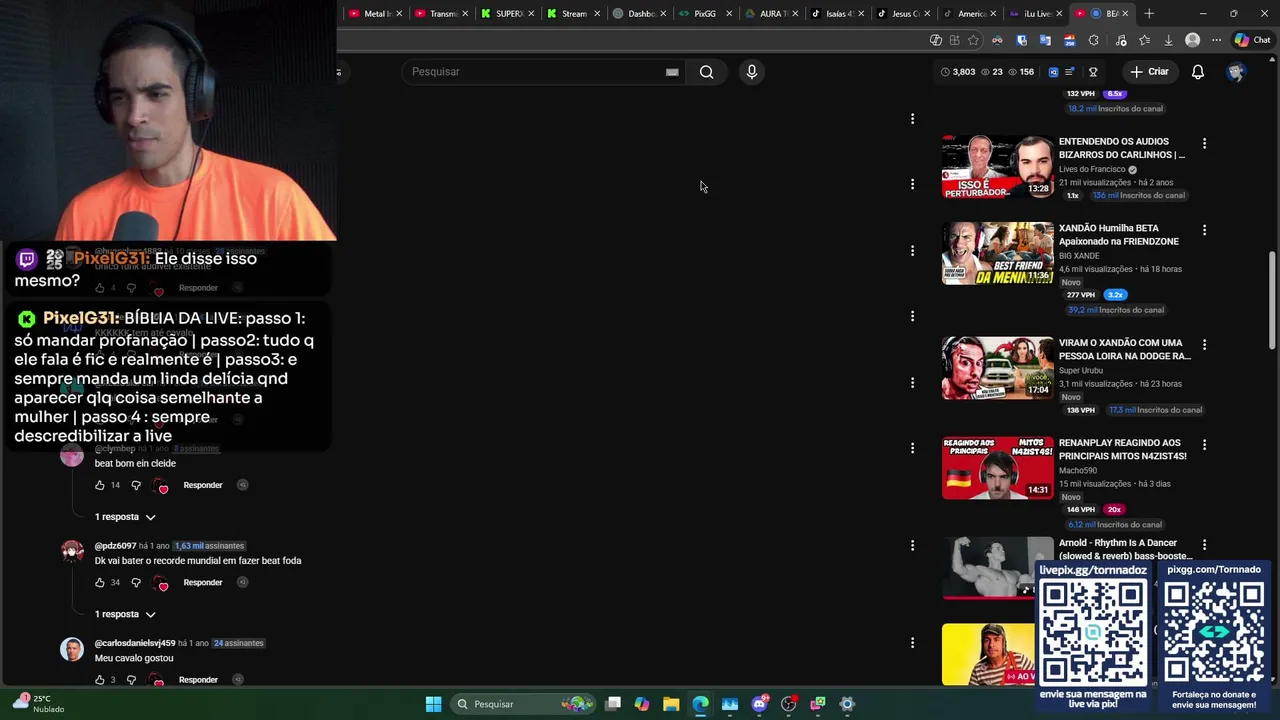Open the browser extensions puzzle icon
Viewport: 1280px width, 720px height.
[x=1093, y=40]
